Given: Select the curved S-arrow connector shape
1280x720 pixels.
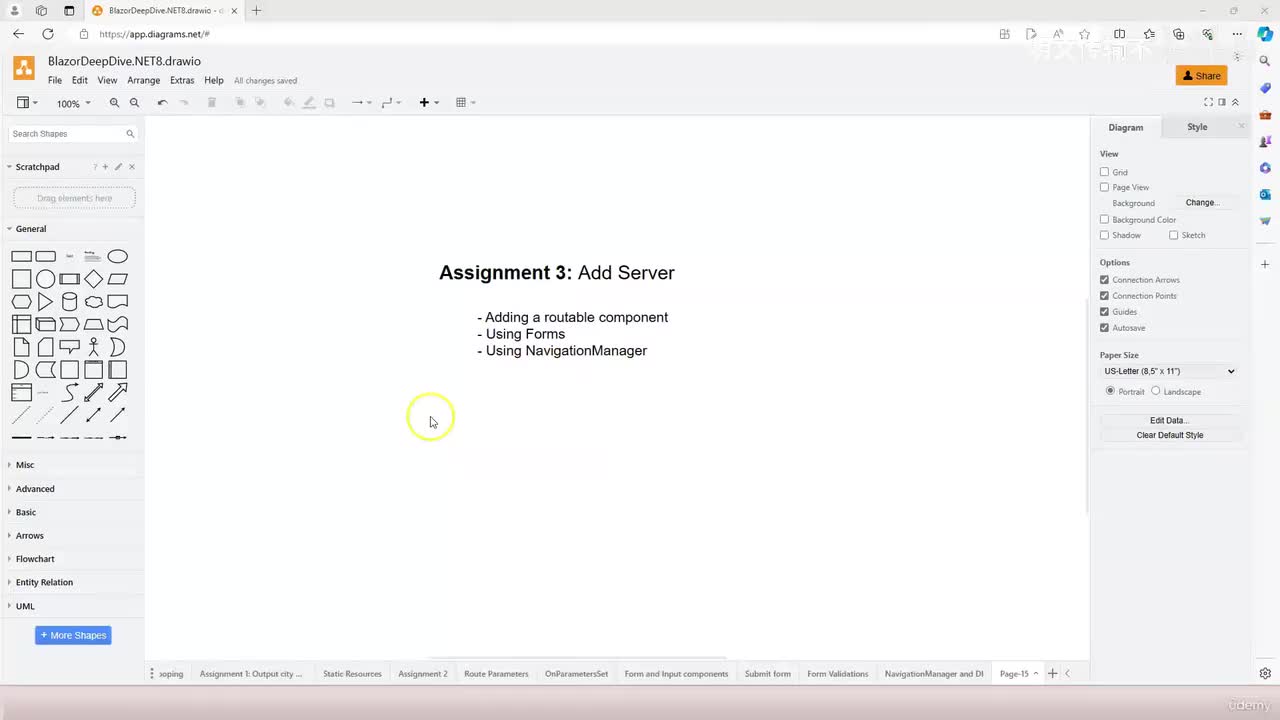Looking at the screenshot, I should [x=70, y=393].
